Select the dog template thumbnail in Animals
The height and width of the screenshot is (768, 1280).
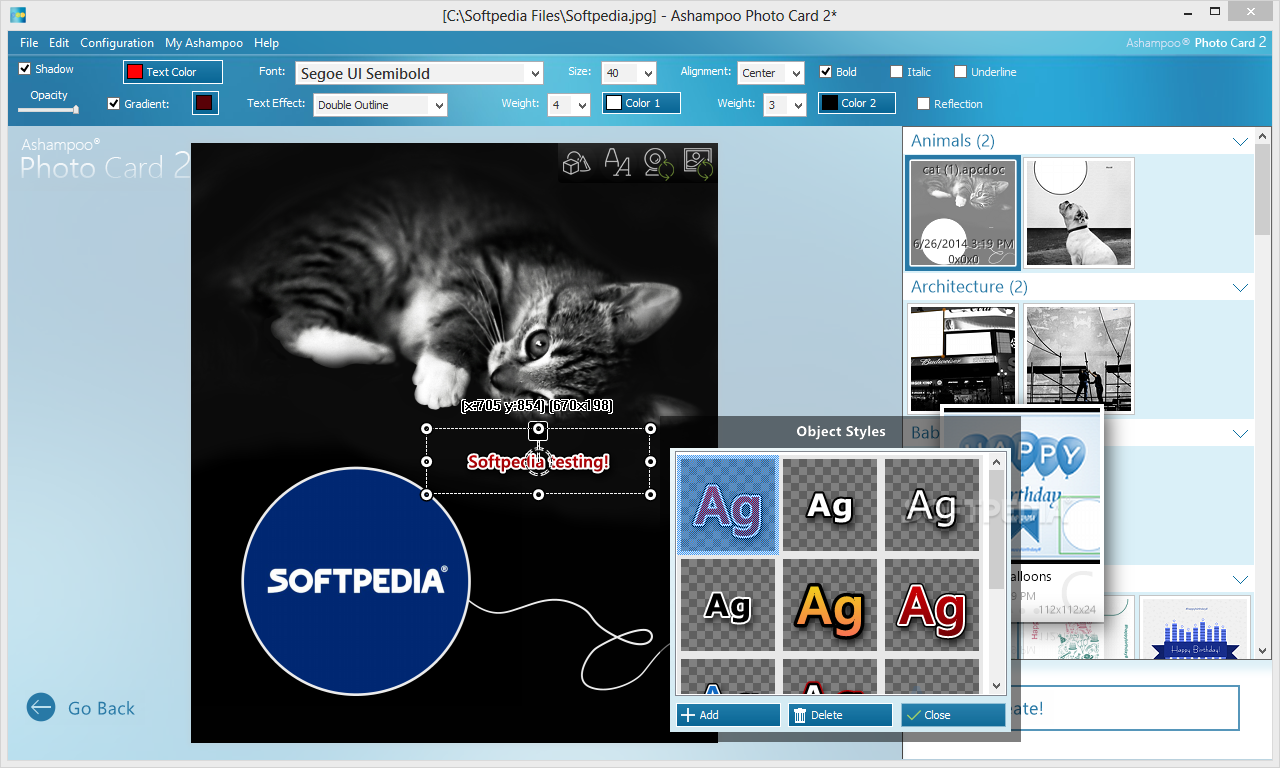click(x=1079, y=212)
